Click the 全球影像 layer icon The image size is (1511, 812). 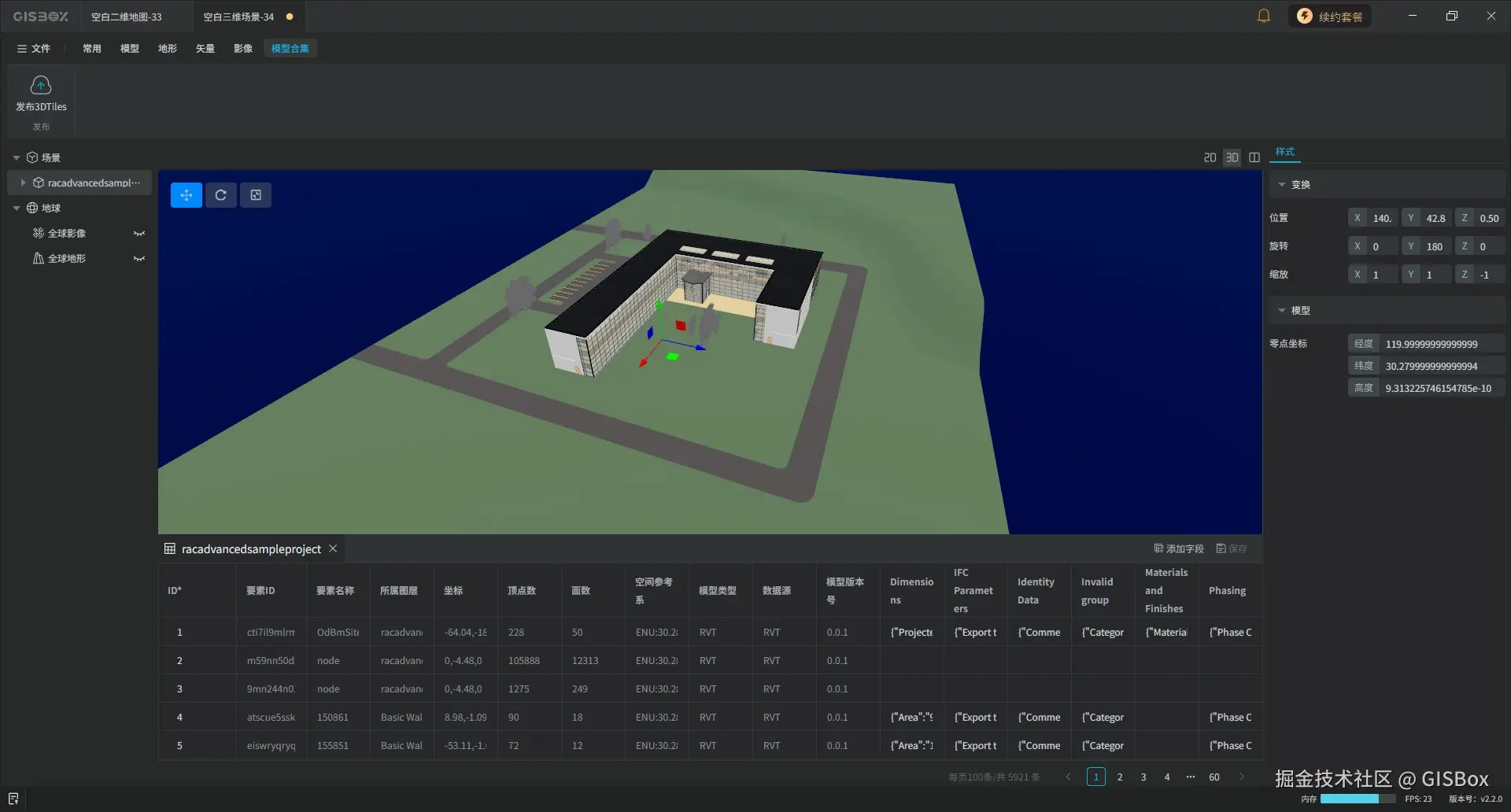38,233
